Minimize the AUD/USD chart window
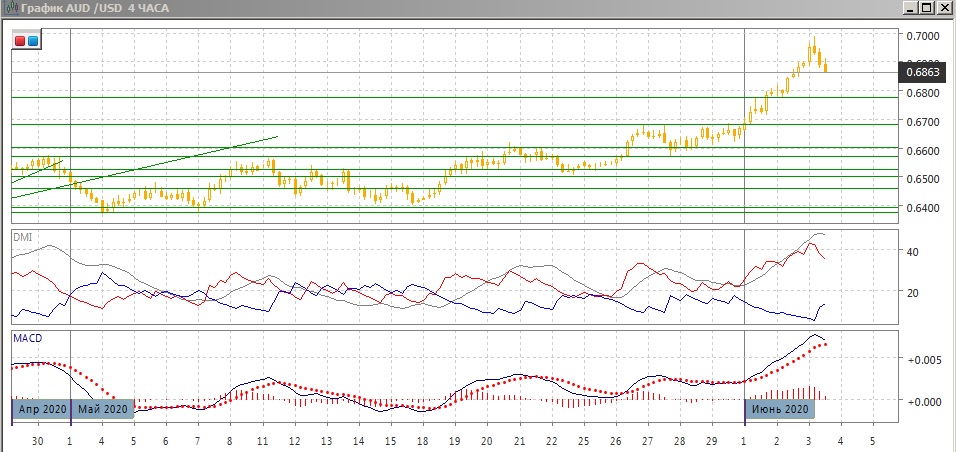This screenshot has height=452, width=956. 910,8
